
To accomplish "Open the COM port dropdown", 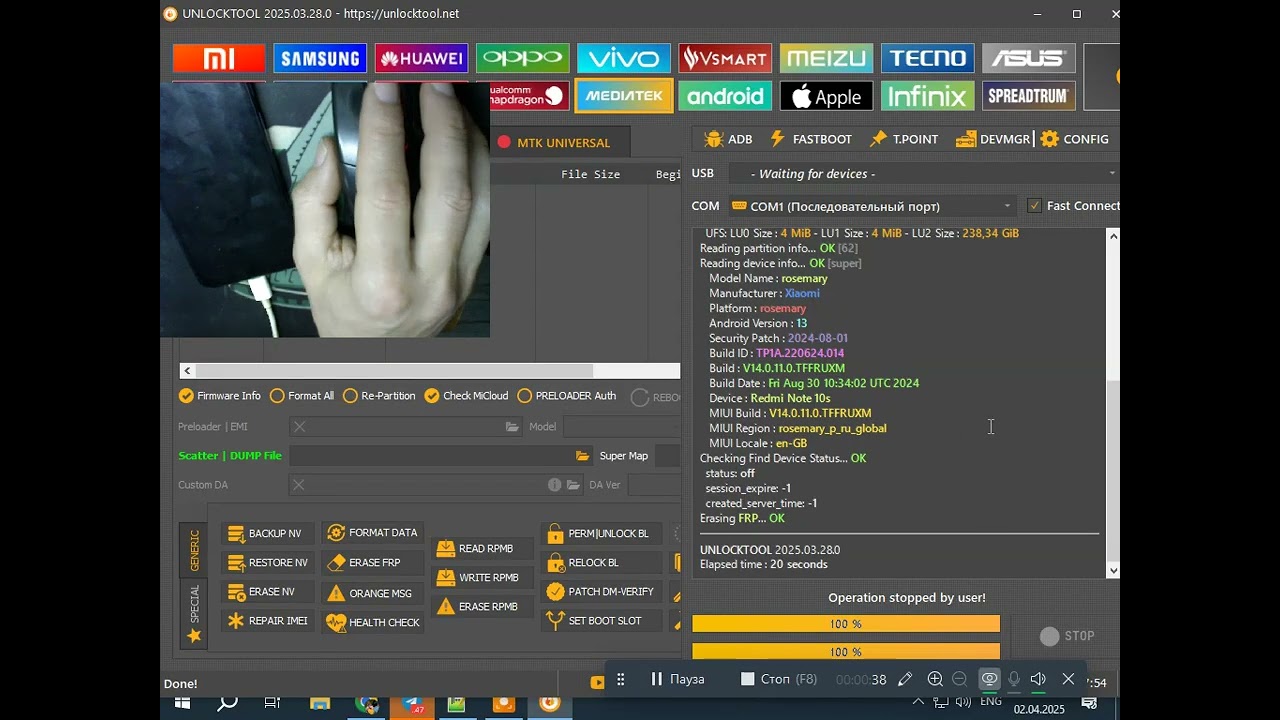I will click(1008, 206).
